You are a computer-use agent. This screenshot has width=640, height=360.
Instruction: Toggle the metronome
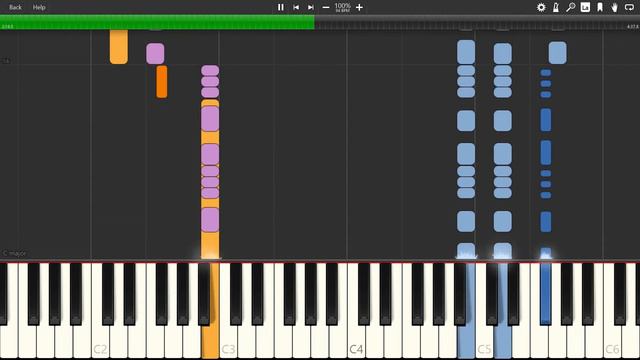pos(556,7)
